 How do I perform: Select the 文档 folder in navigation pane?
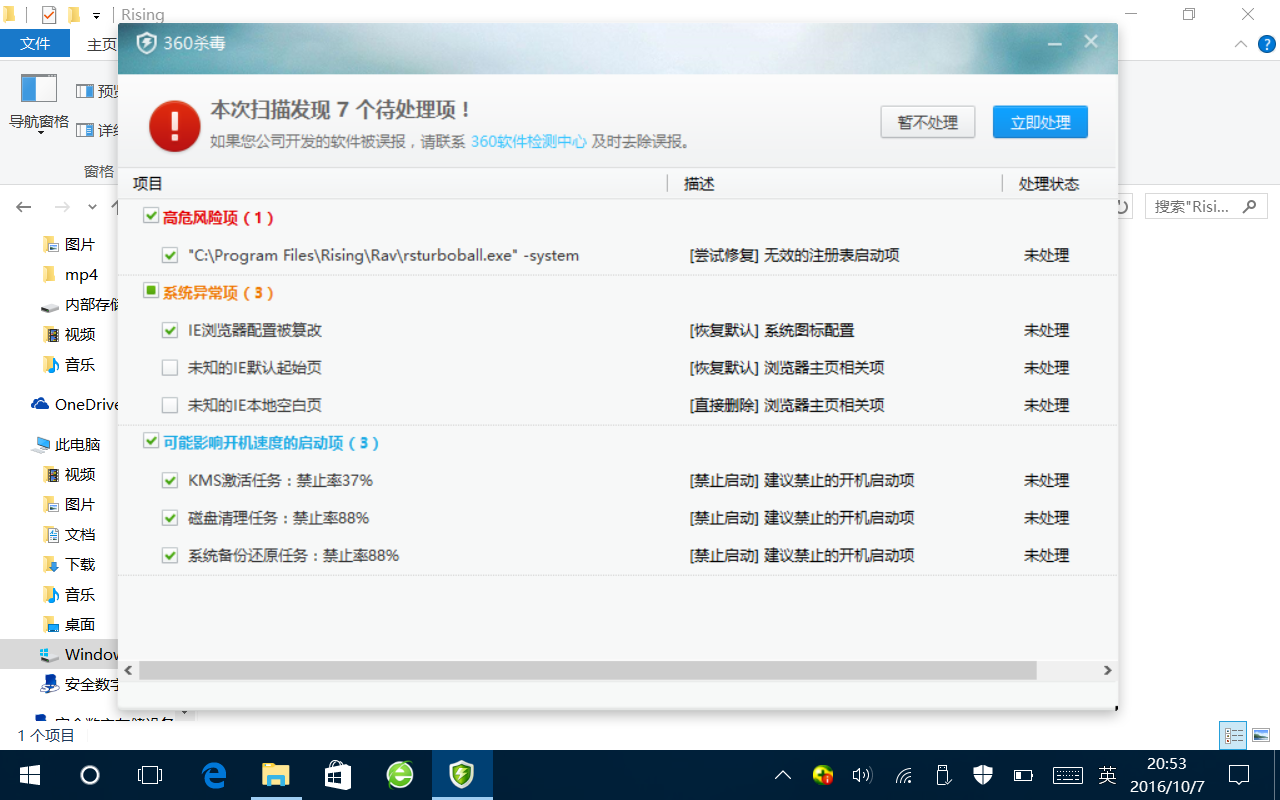[70, 535]
